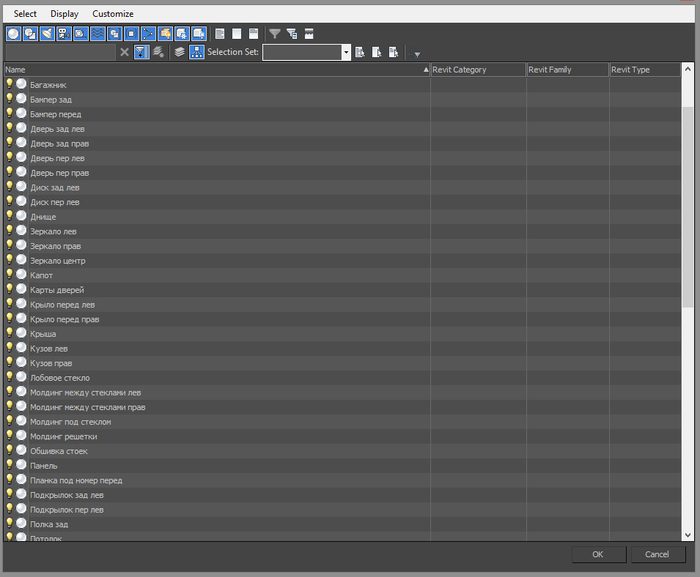
Task: Toggle light bulb visibility for Крыша
Action: tap(9, 333)
